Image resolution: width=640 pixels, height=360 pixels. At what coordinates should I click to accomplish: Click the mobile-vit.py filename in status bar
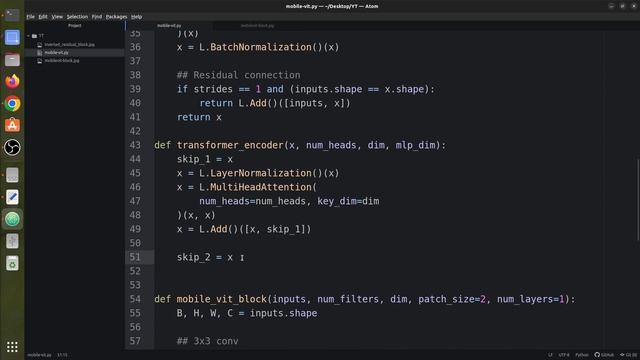tap(40, 355)
